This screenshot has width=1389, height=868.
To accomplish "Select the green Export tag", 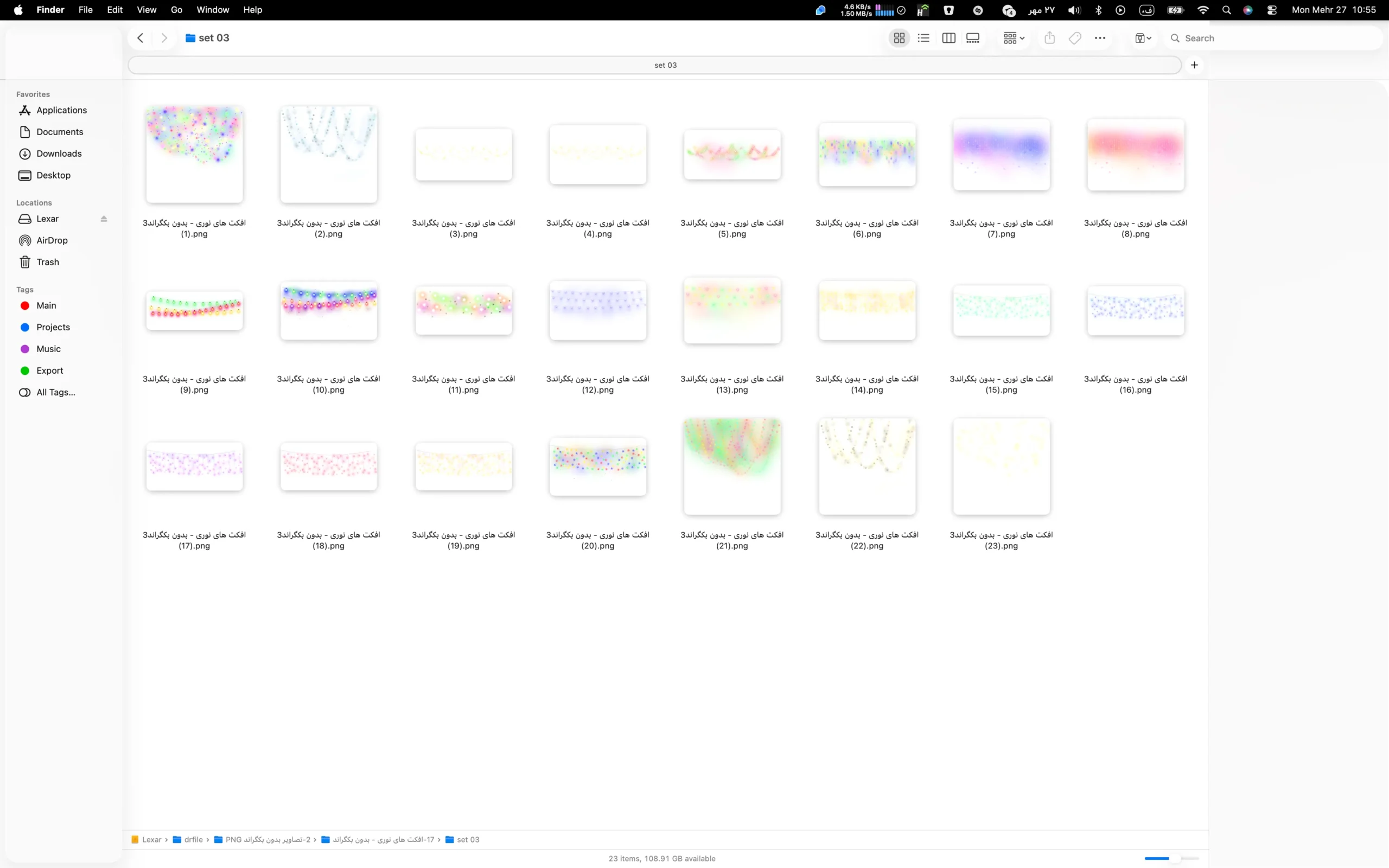I will coord(49,371).
